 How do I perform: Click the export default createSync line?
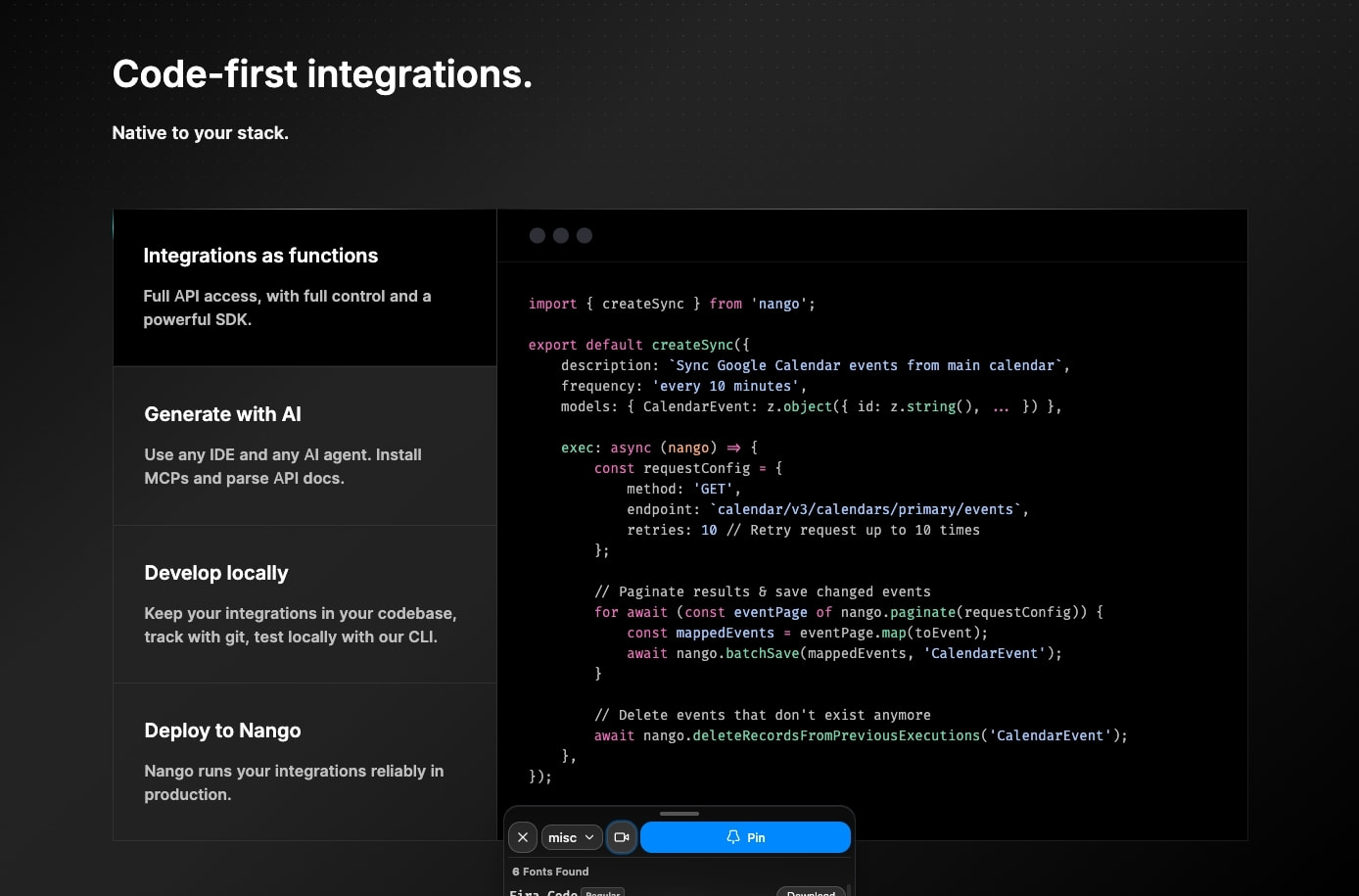[639, 345]
